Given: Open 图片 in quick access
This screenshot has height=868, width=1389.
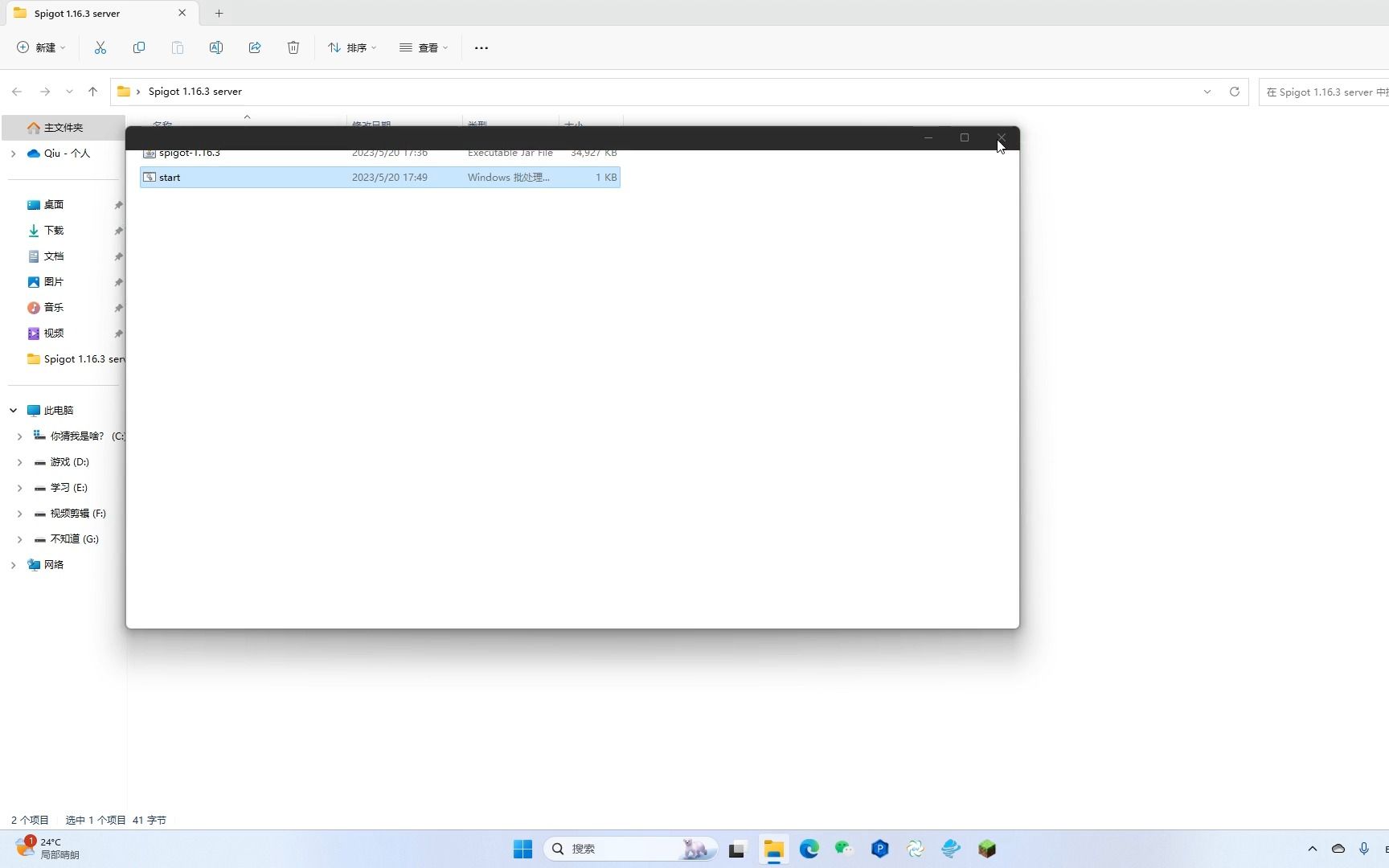Looking at the screenshot, I should point(54,282).
